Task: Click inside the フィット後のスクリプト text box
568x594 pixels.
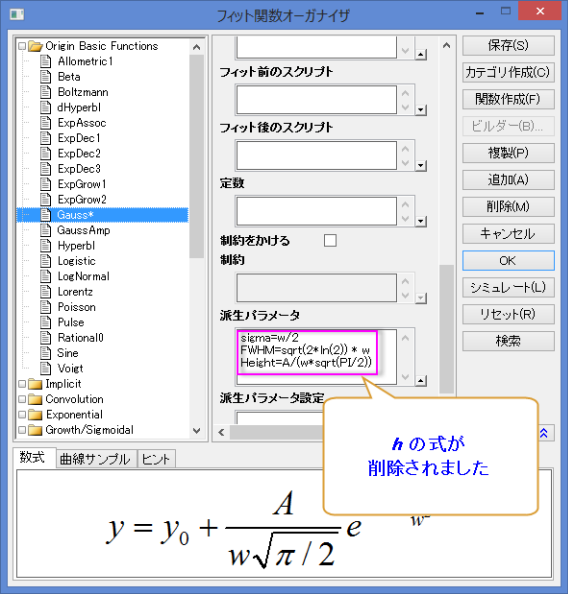Action: pos(317,155)
